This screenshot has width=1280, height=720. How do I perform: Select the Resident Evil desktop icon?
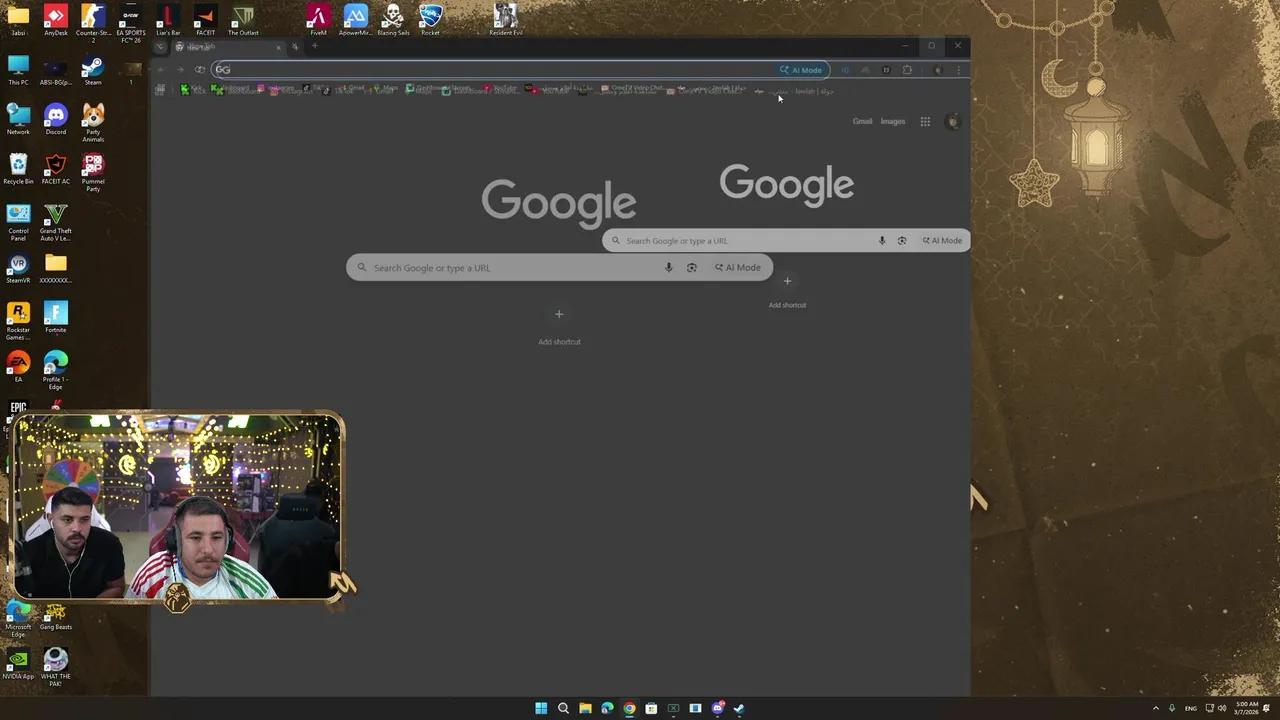coord(505,20)
